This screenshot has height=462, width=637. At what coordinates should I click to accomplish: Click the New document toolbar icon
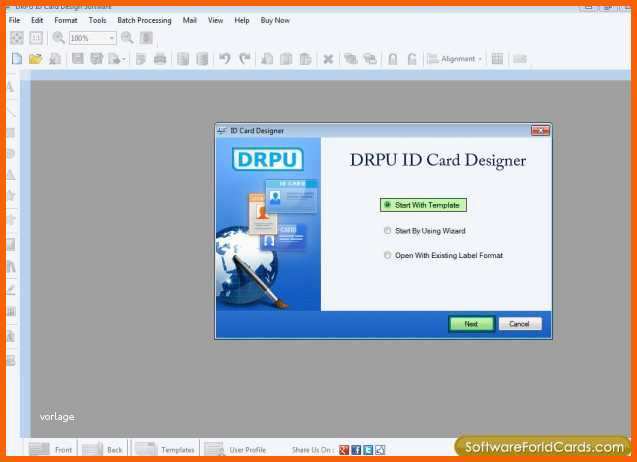pos(17,59)
